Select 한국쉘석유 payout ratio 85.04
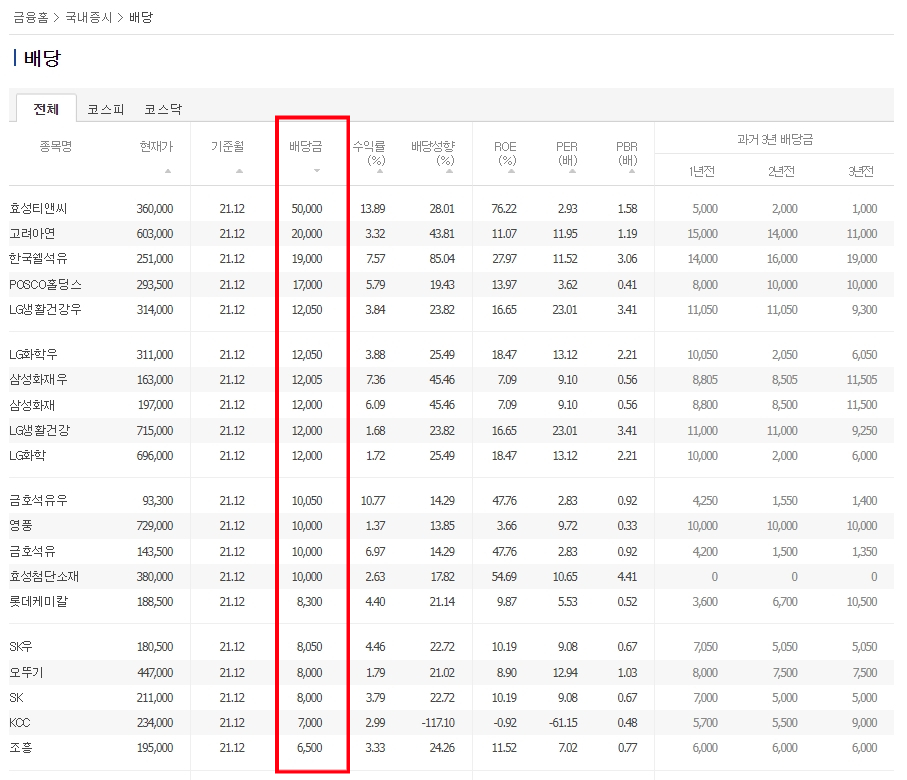Viewport: 907px width, 780px height. 442,259
